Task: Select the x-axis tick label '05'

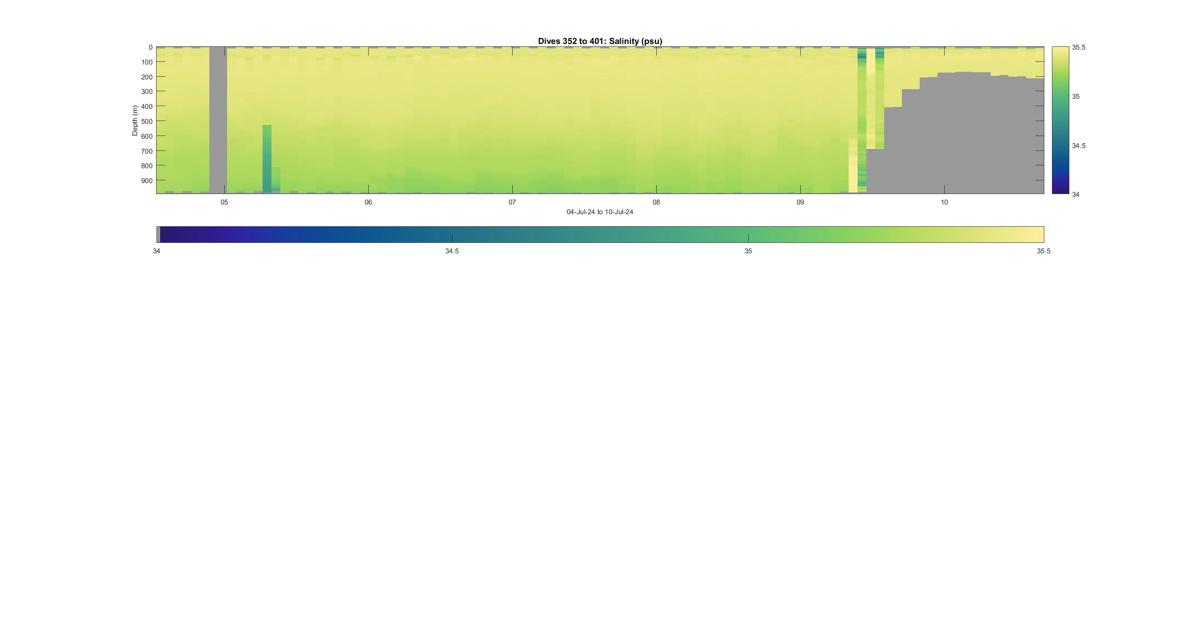Action: coord(224,202)
